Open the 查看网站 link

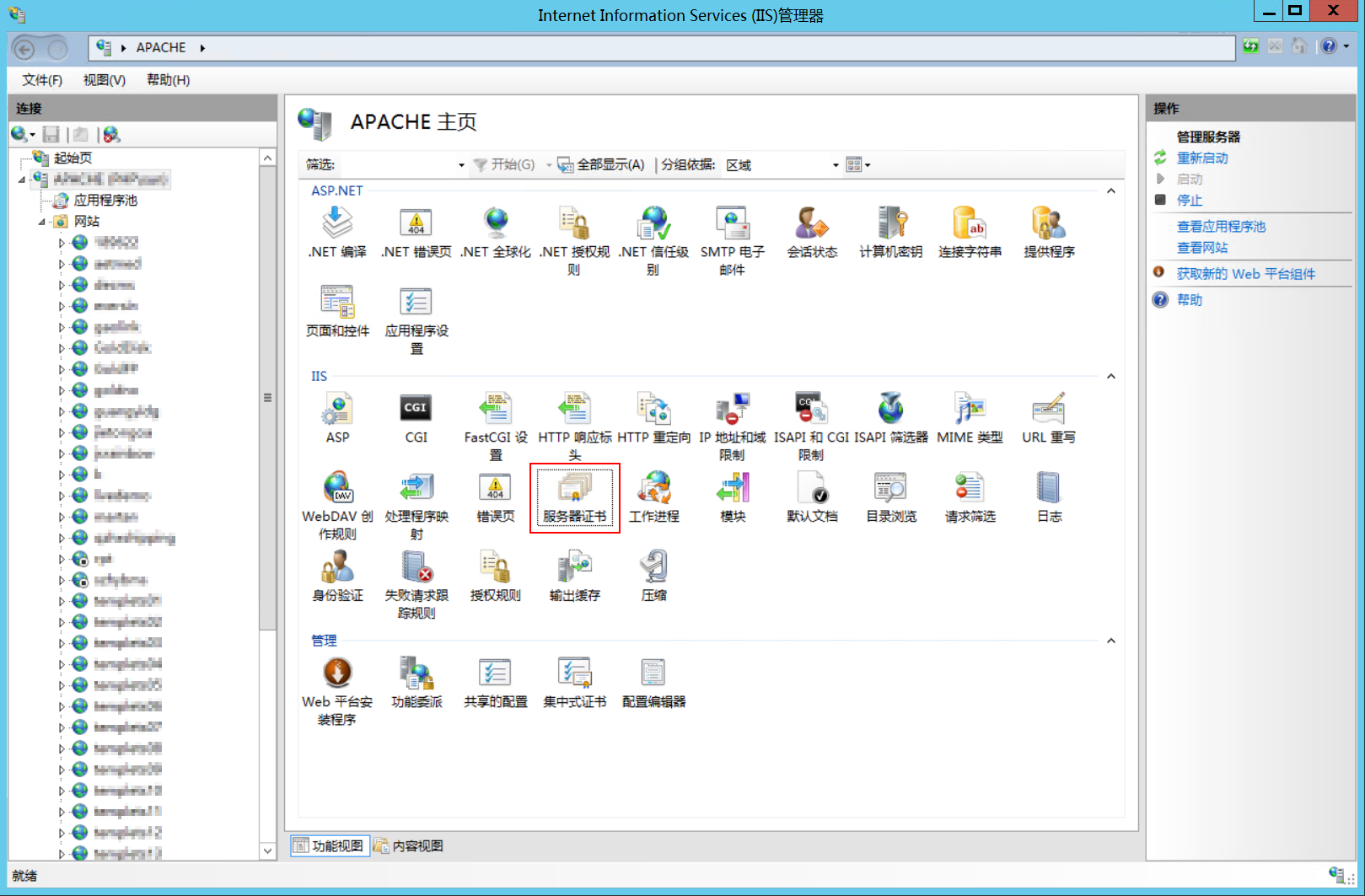point(1202,247)
